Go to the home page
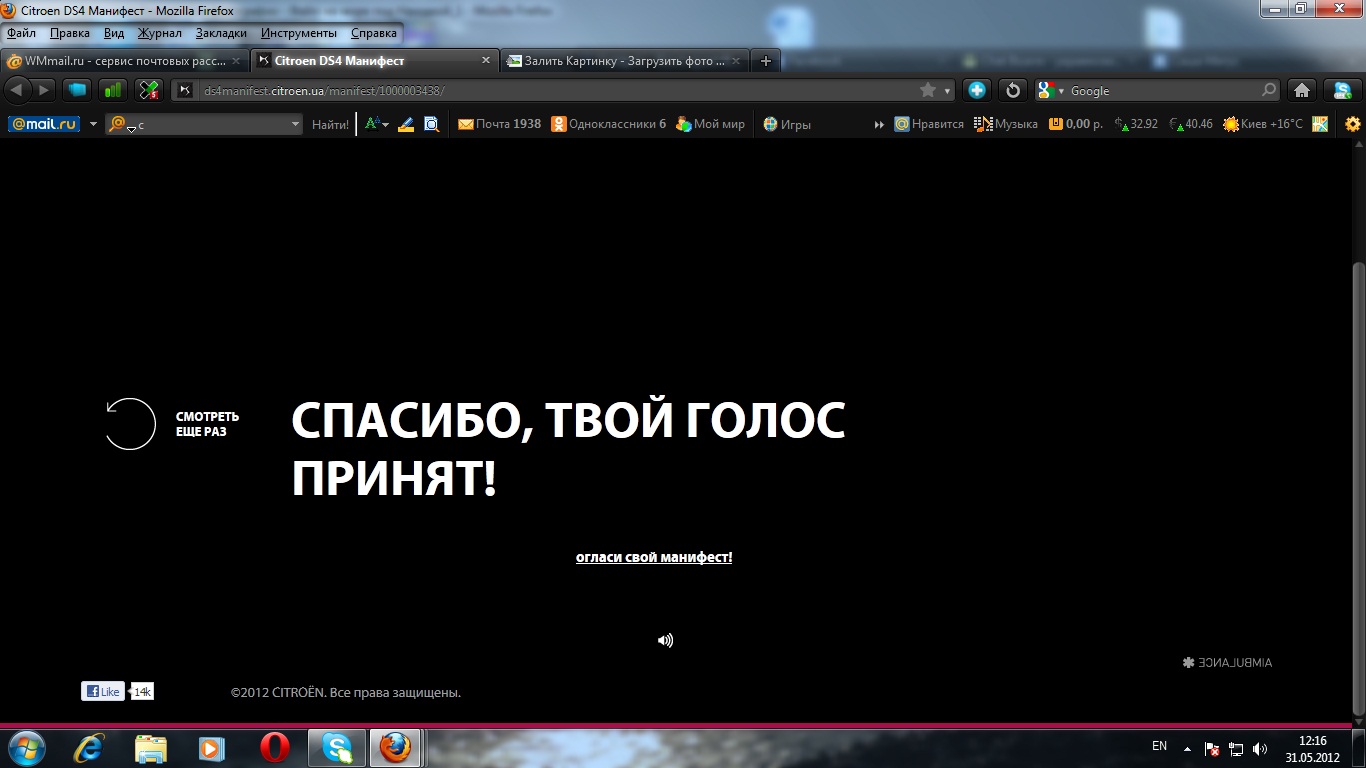Screen dimensions: 1366x768 1302,90
